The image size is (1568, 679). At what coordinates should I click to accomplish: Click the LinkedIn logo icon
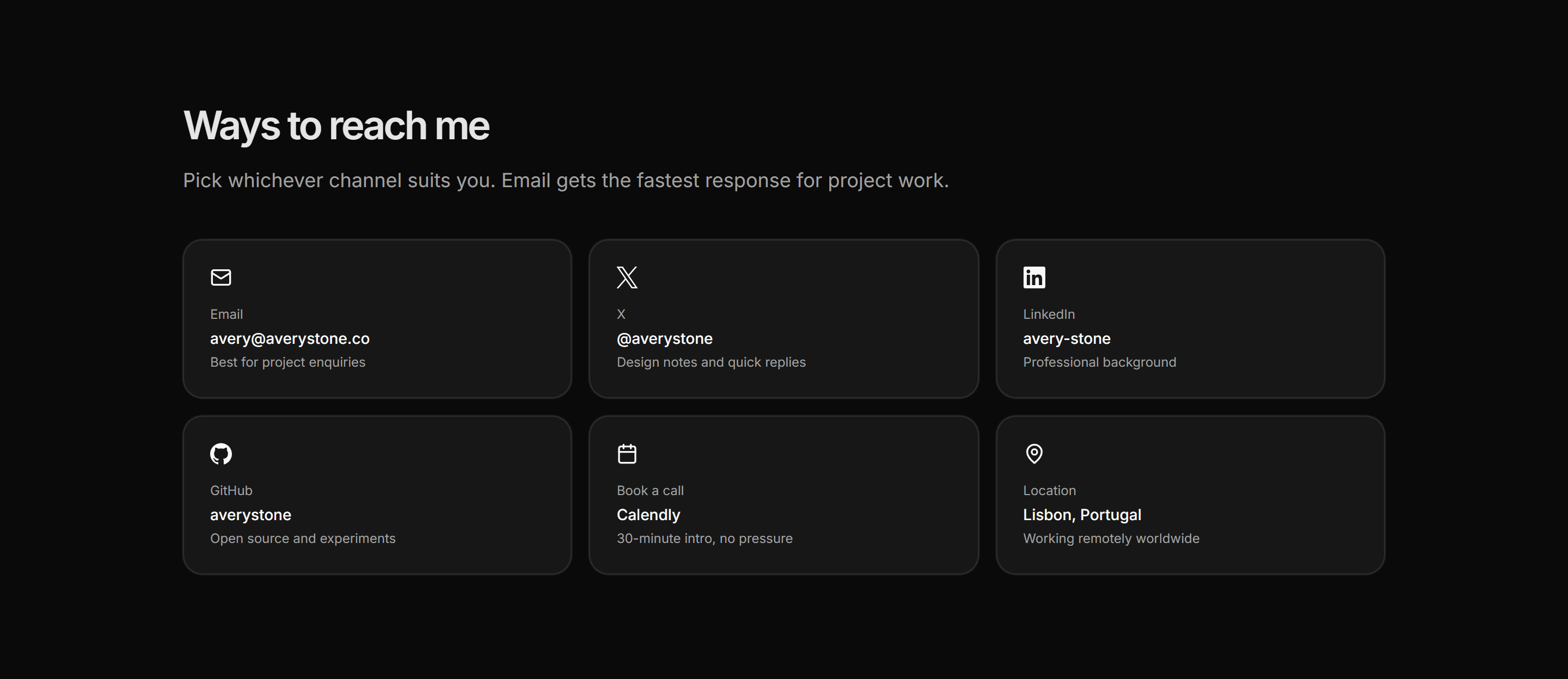[x=1034, y=277]
